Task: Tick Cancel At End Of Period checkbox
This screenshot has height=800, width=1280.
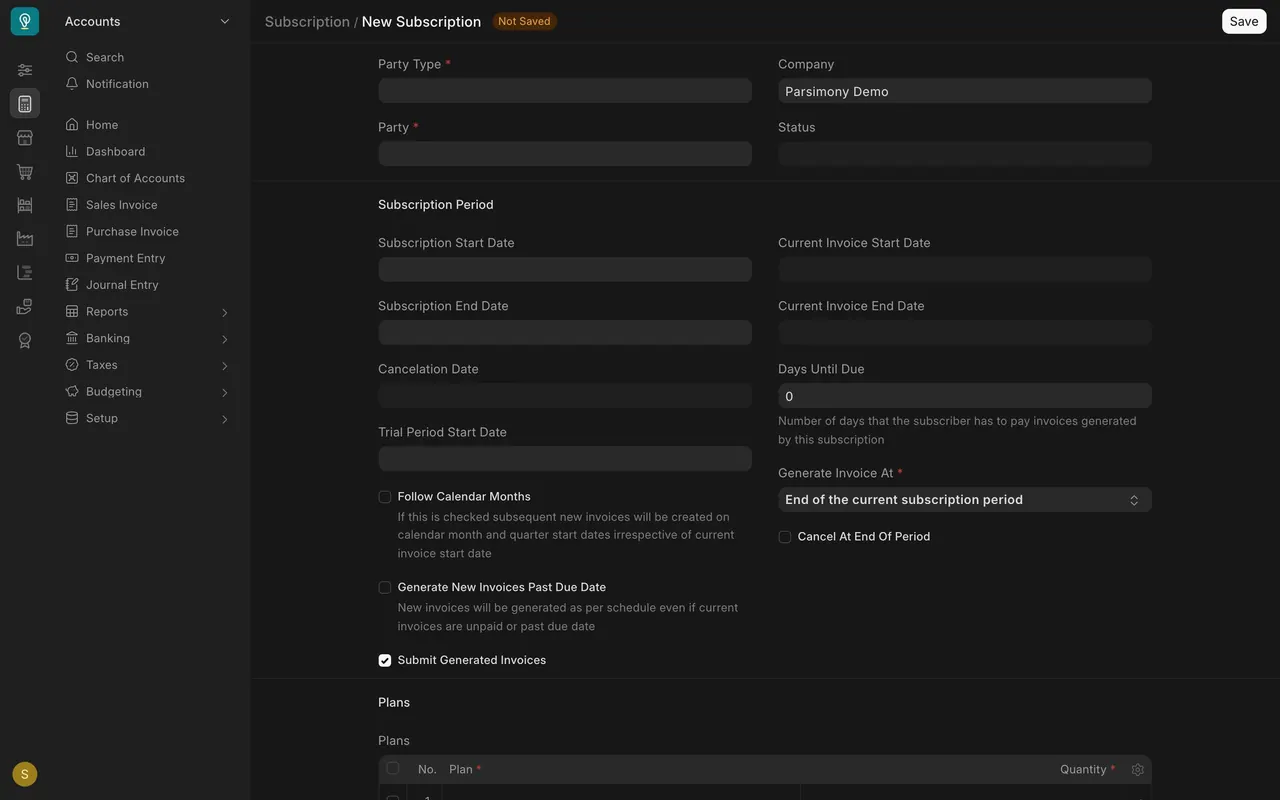Action: (785, 537)
